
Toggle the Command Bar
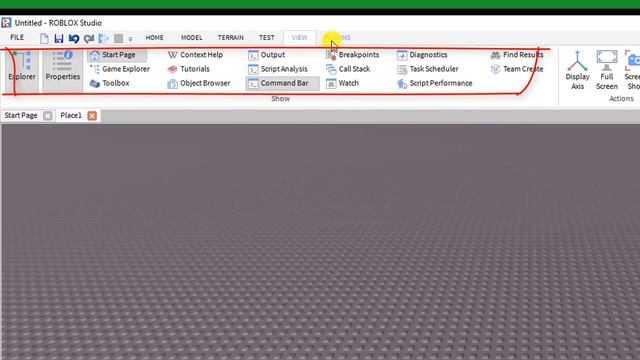point(282,83)
